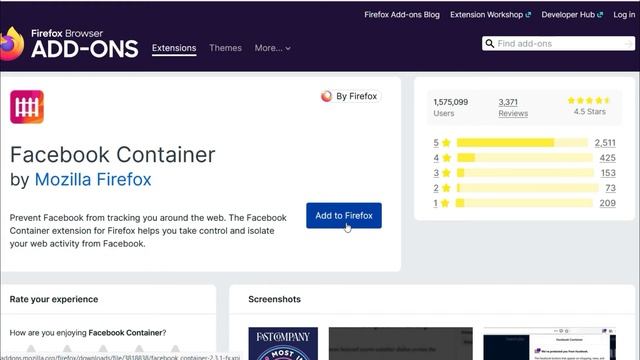Image resolution: width=640 pixels, height=360 pixels.
Task: Click the 153 three-star review count
Action: point(608,173)
